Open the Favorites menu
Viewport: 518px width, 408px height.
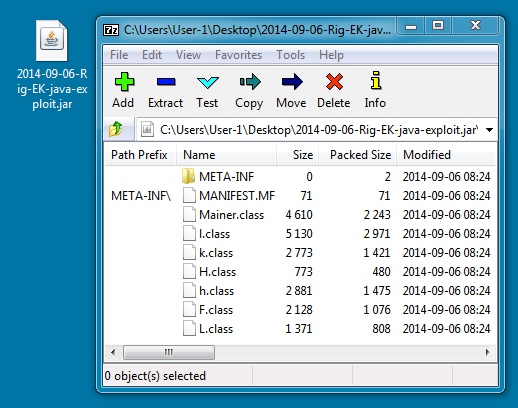[x=238, y=55]
